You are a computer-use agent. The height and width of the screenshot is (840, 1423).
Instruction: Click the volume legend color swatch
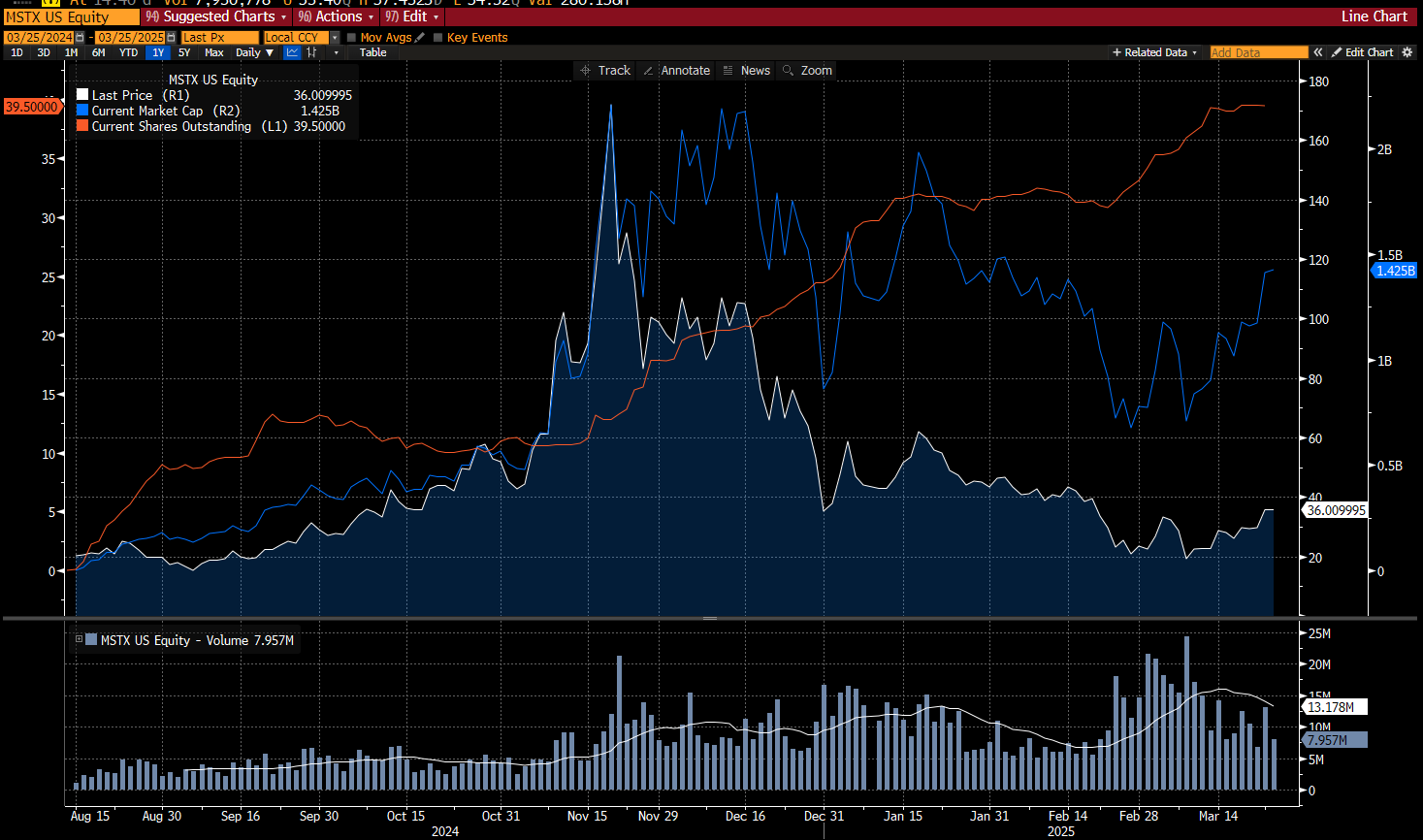pyautogui.click(x=91, y=639)
